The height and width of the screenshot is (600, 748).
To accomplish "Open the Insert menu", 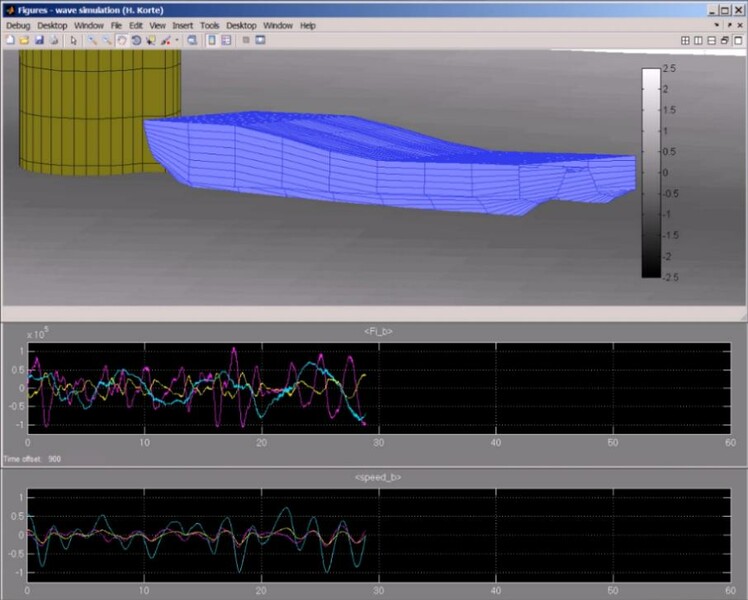I will (x=183, y=25).
